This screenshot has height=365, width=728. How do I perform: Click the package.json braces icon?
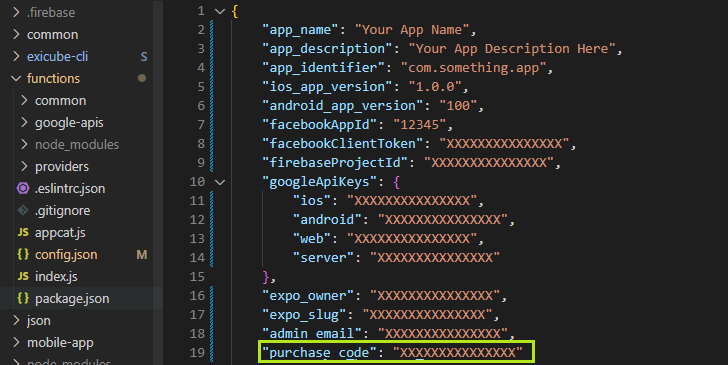click(23, 298)
